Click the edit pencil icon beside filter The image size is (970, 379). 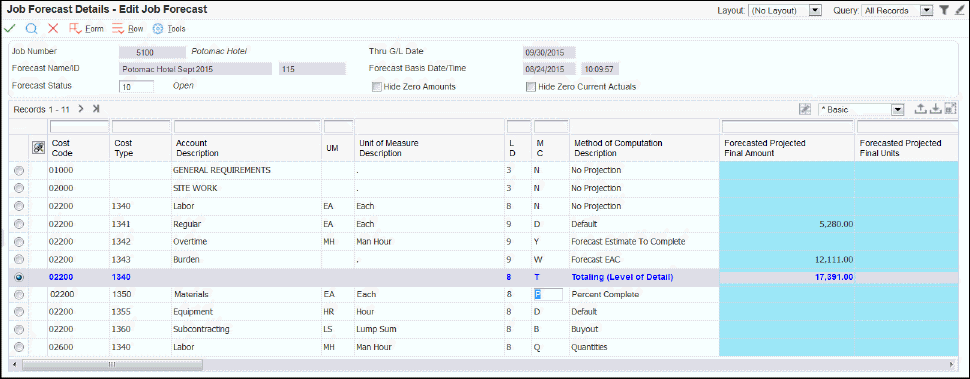[959, 11]
